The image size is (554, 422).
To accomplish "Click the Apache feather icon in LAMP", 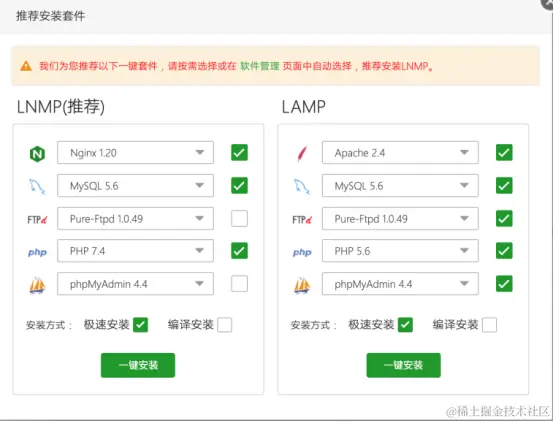I will point(301,154).
